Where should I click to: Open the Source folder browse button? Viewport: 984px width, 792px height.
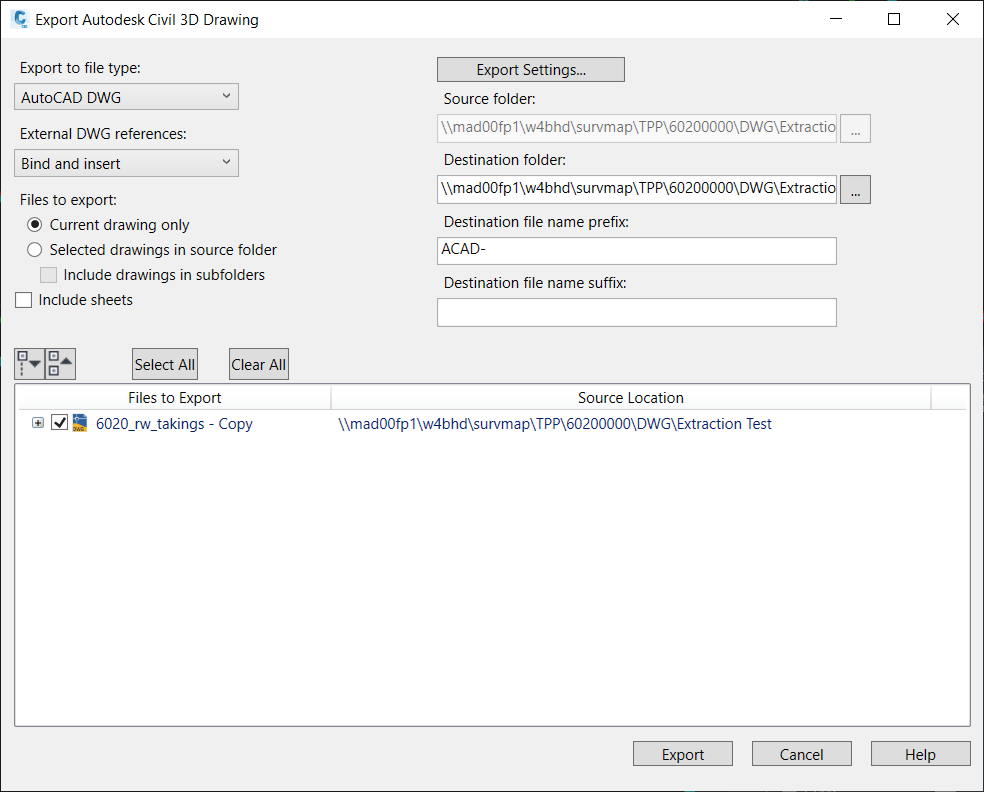click(x=855, y=128)
